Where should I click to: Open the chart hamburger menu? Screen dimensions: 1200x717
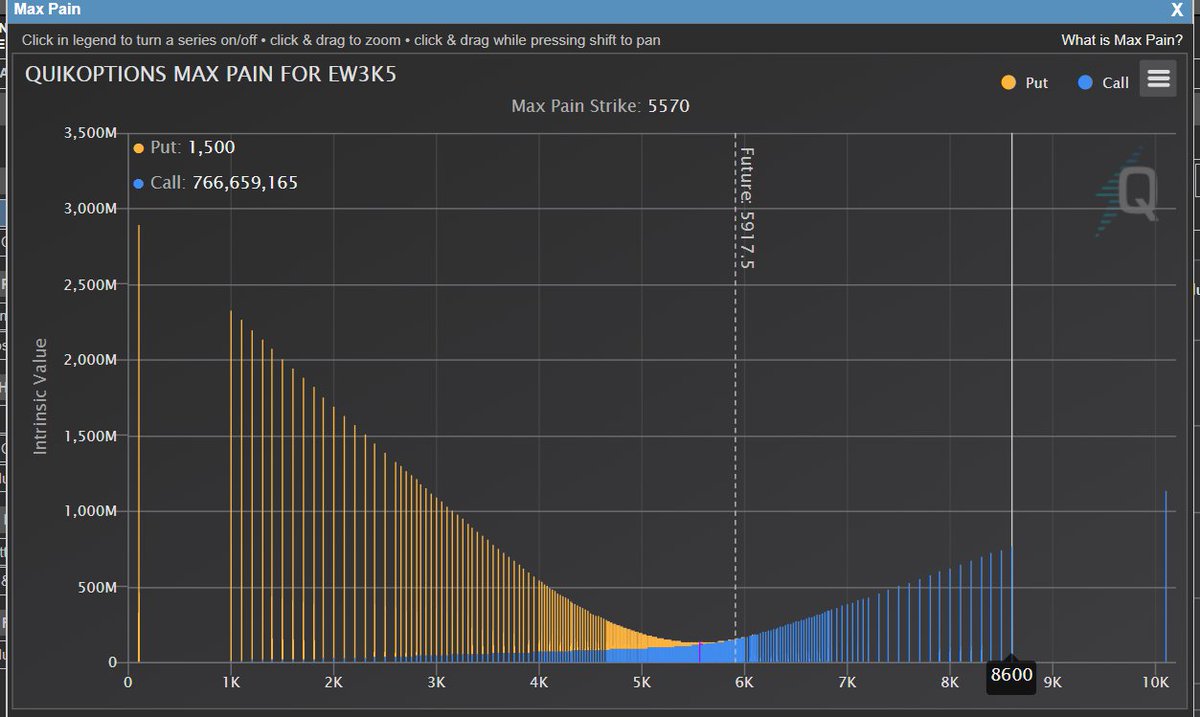coord(1158,80)
